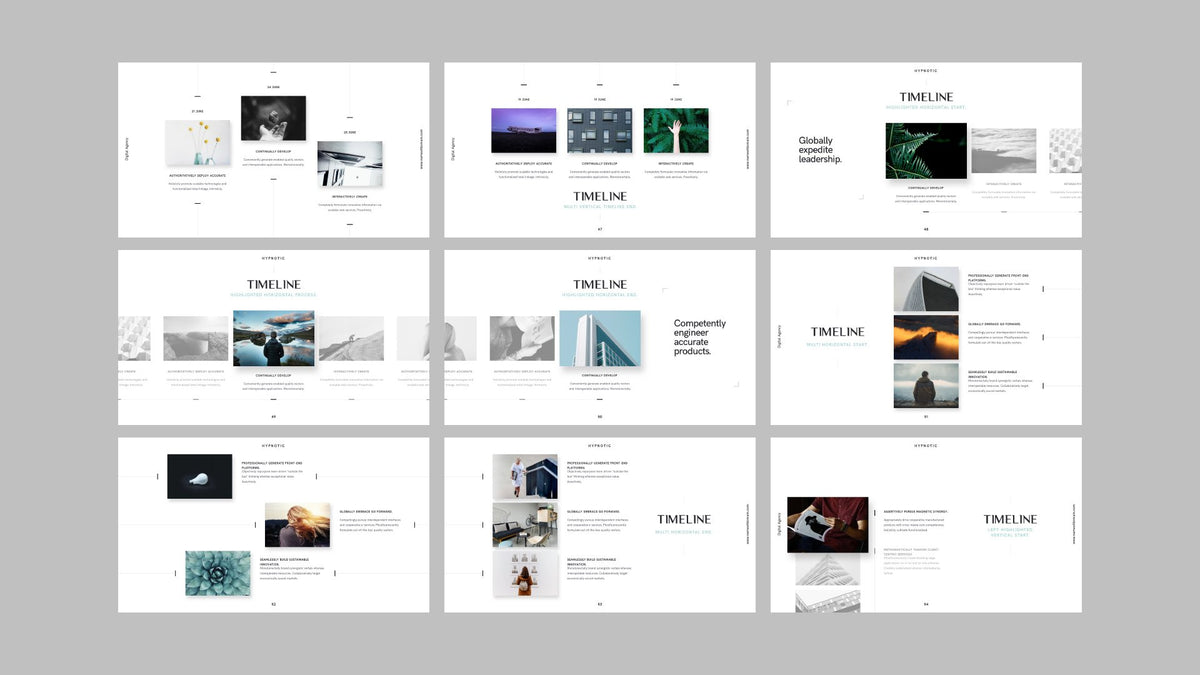The height and width of the screenshot is (675, 1200).
Task: Select the 'MULTI HORIZONTAL END' subtitle
Action: (x=684, y=532)
